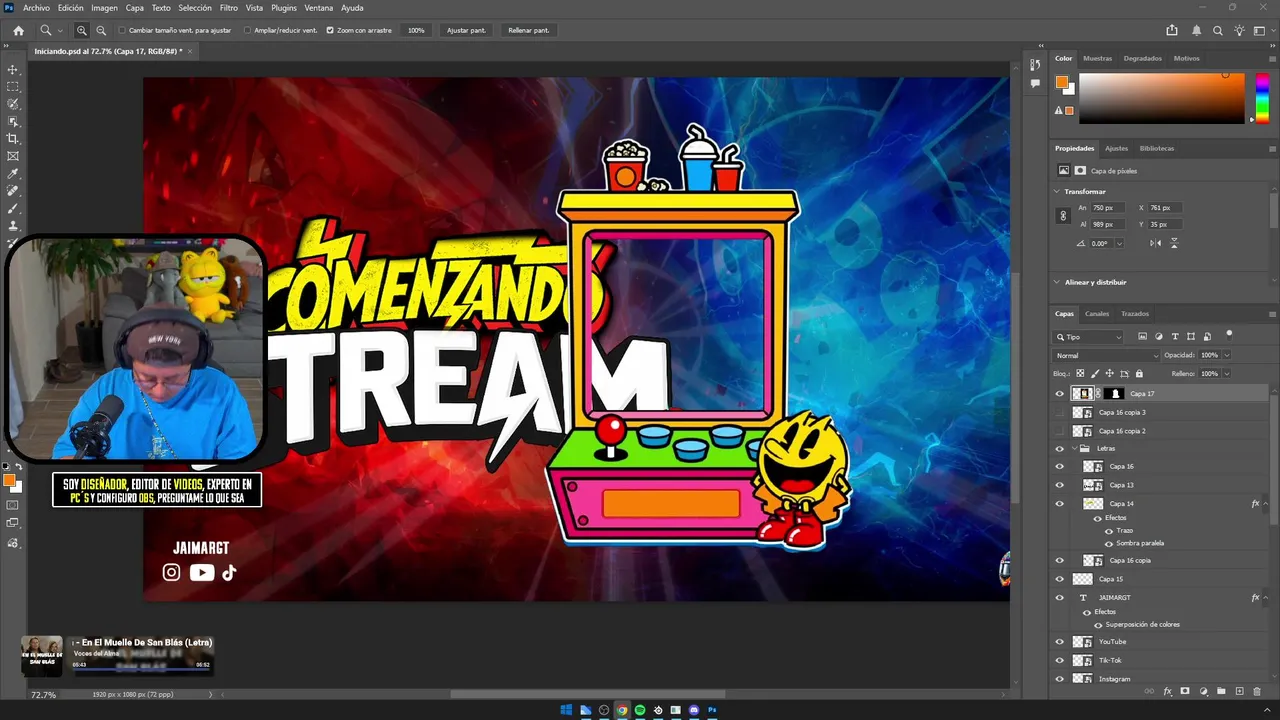Image resolution: width=1280 pixels, height=720 pixels.
Task: Click the pixel layer filter icon
Action: tap(1143, 337)
